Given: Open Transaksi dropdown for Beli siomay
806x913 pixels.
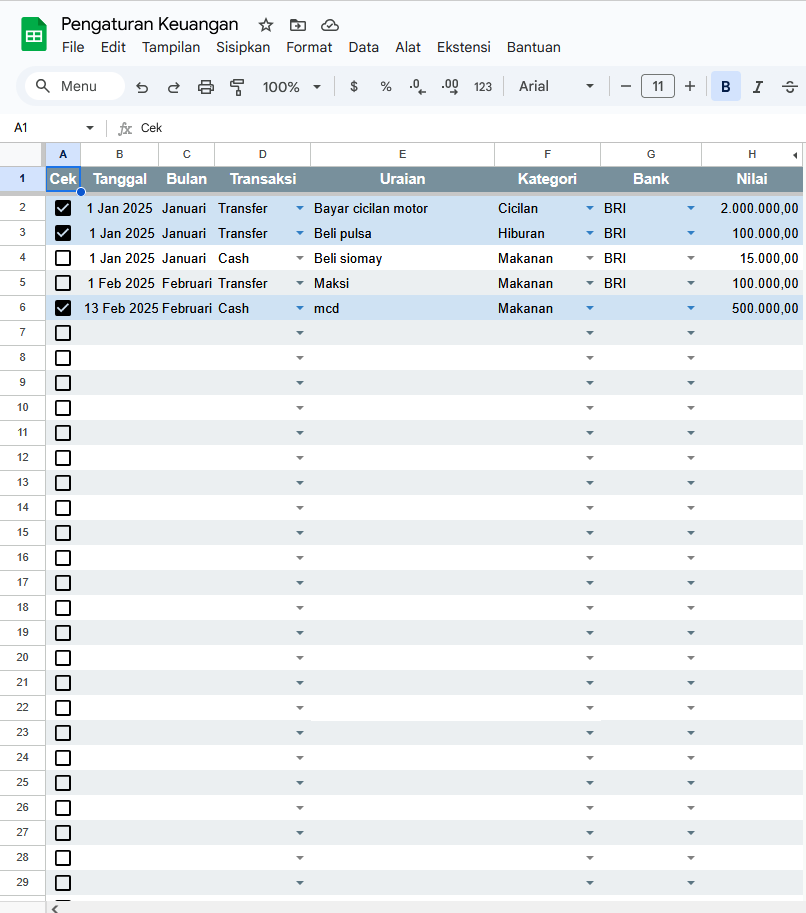Looking at the screenshot, I should point(300,258).
